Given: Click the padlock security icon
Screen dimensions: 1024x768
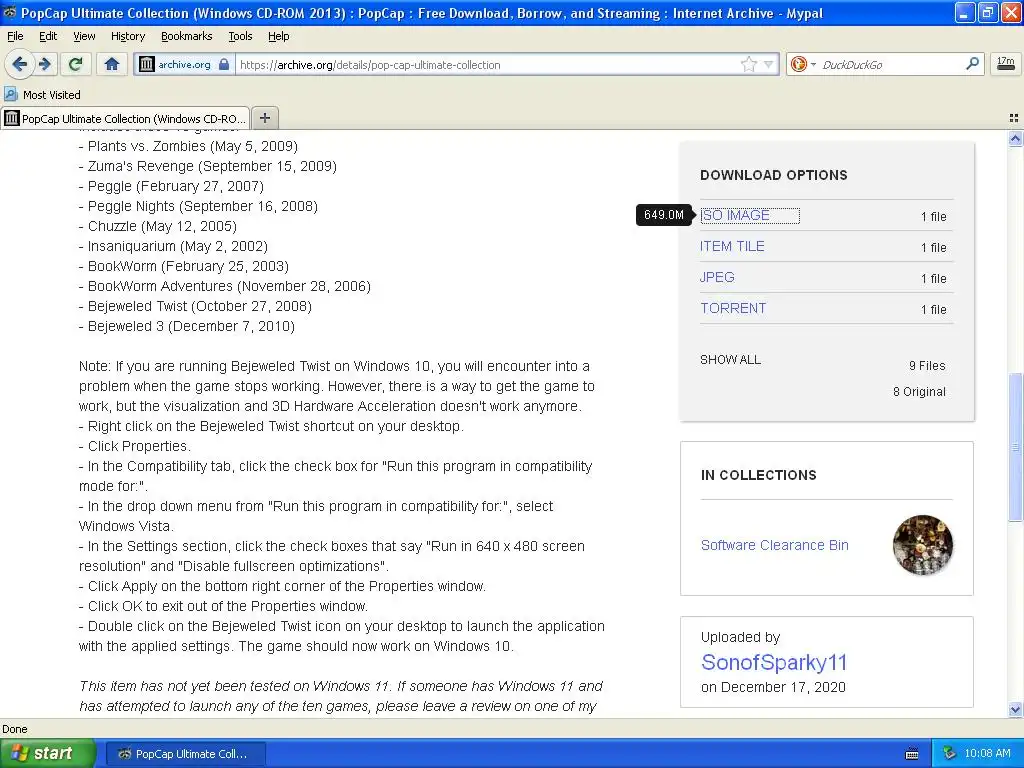Looking at the screenshot, I should [x=224, y=64].
